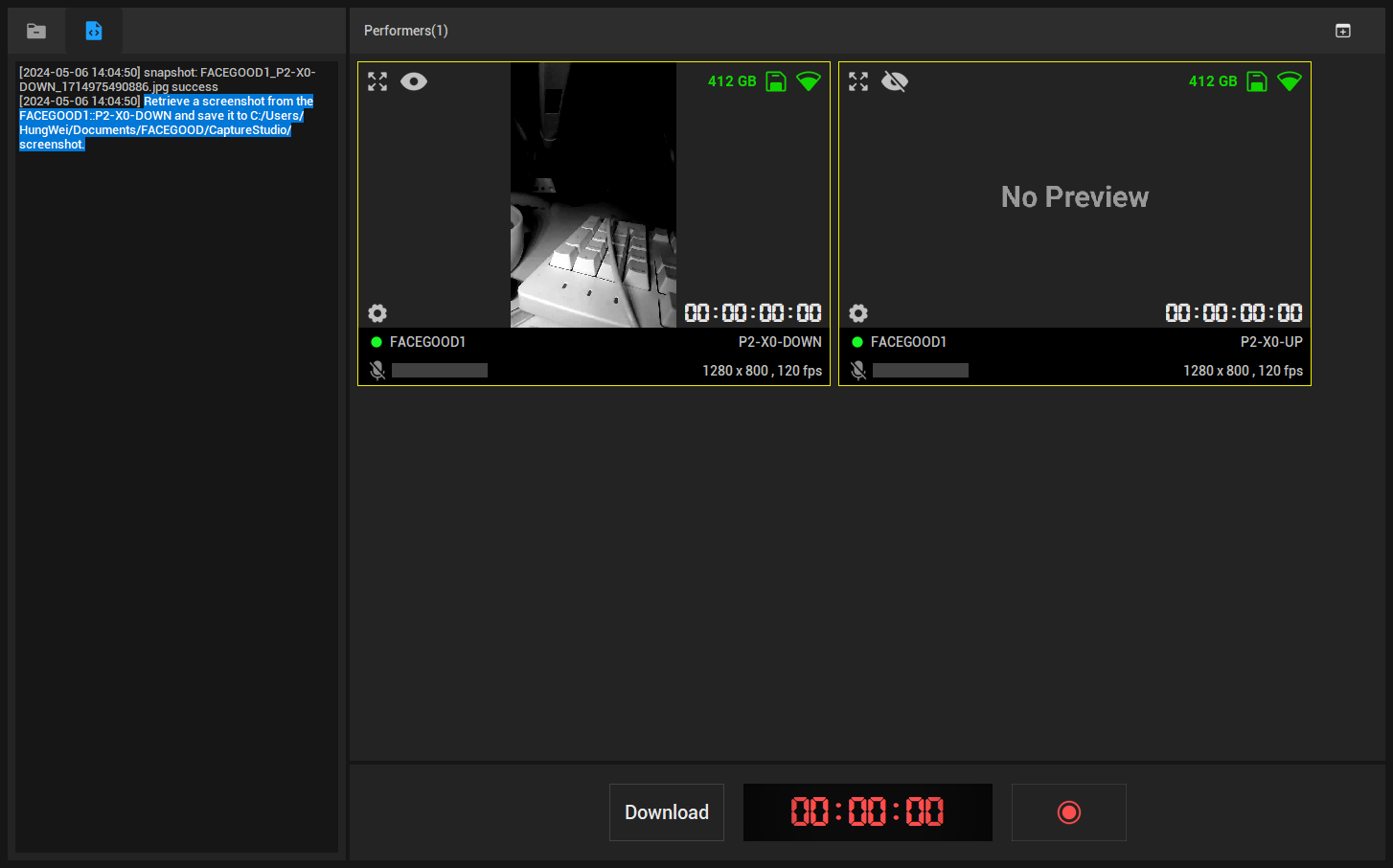
Task: Click FACEGOOD1 label on P2-X0-DOWN card
Action: [x=427, y=342]
